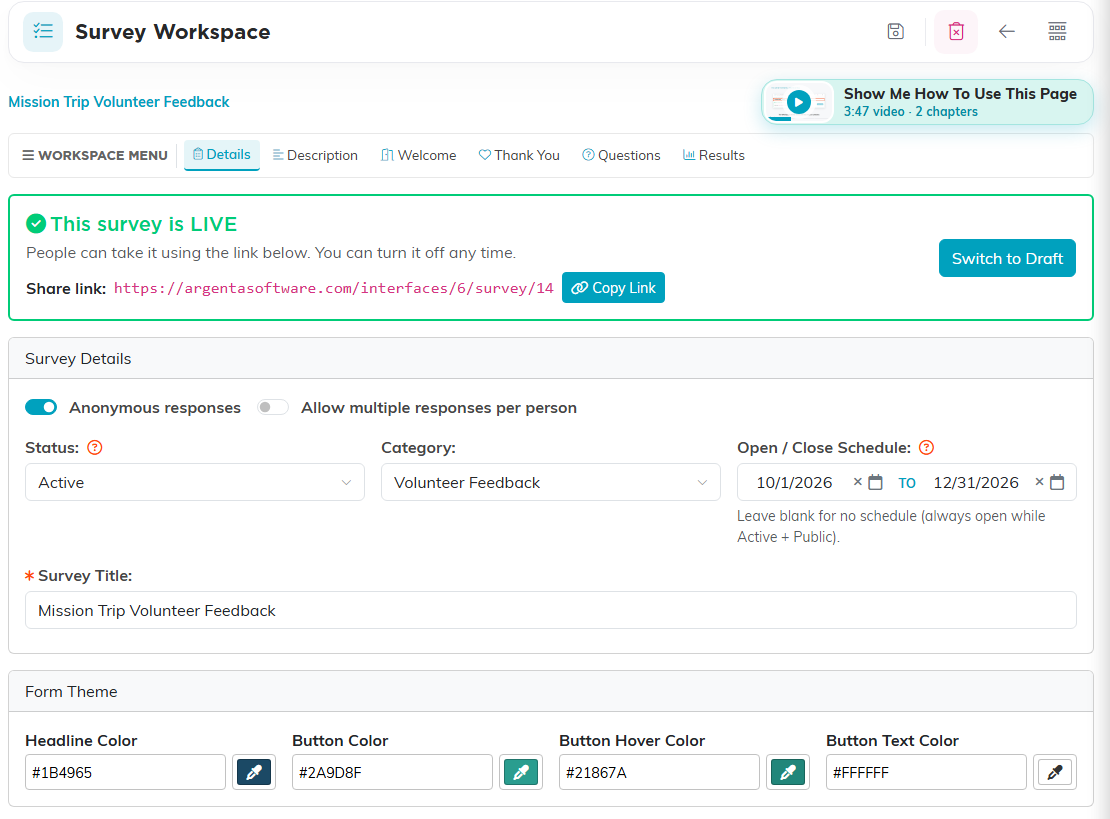
Task: Open the Workspace Menu
Action: click(95, 155)
